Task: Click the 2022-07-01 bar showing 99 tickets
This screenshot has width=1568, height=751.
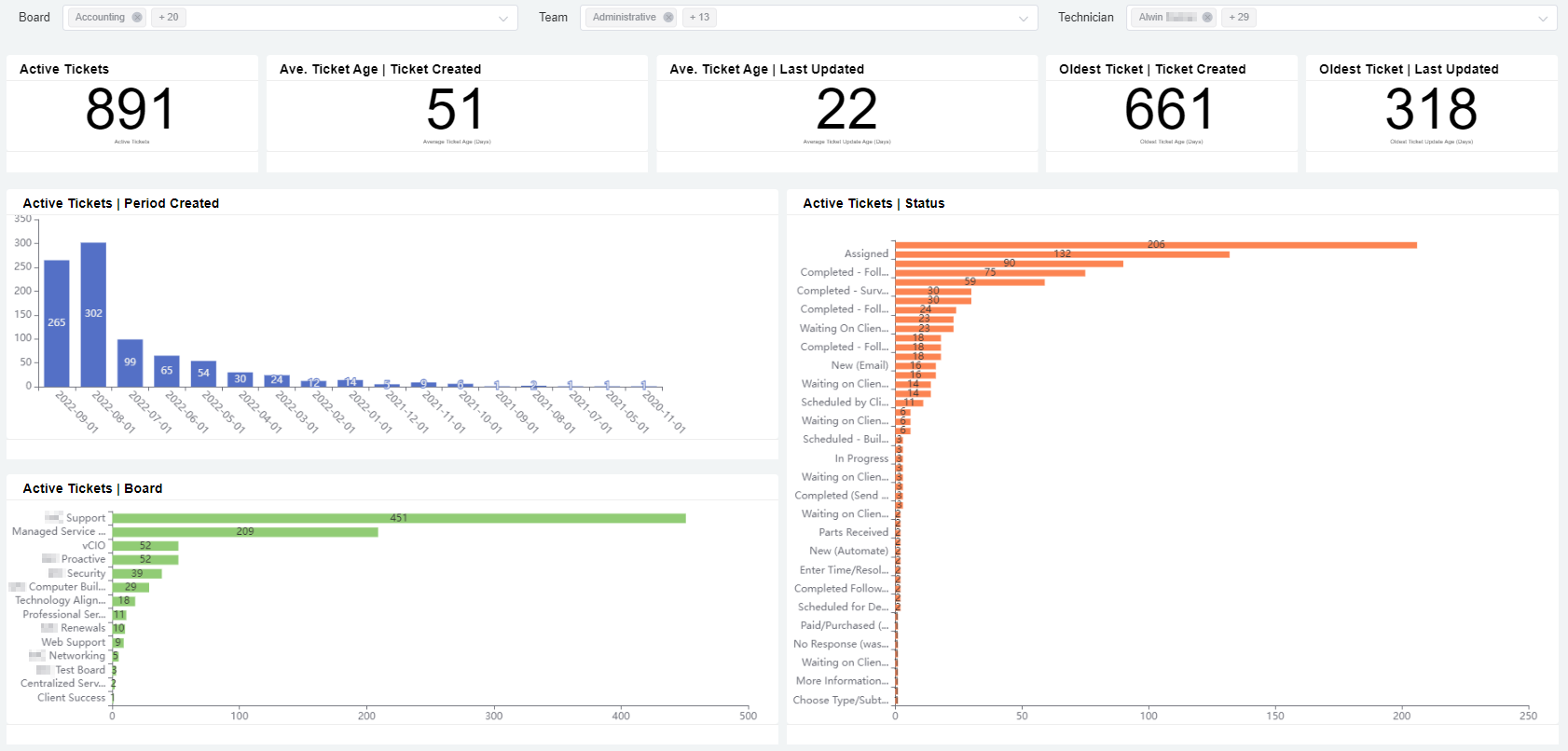Action: 130,362
